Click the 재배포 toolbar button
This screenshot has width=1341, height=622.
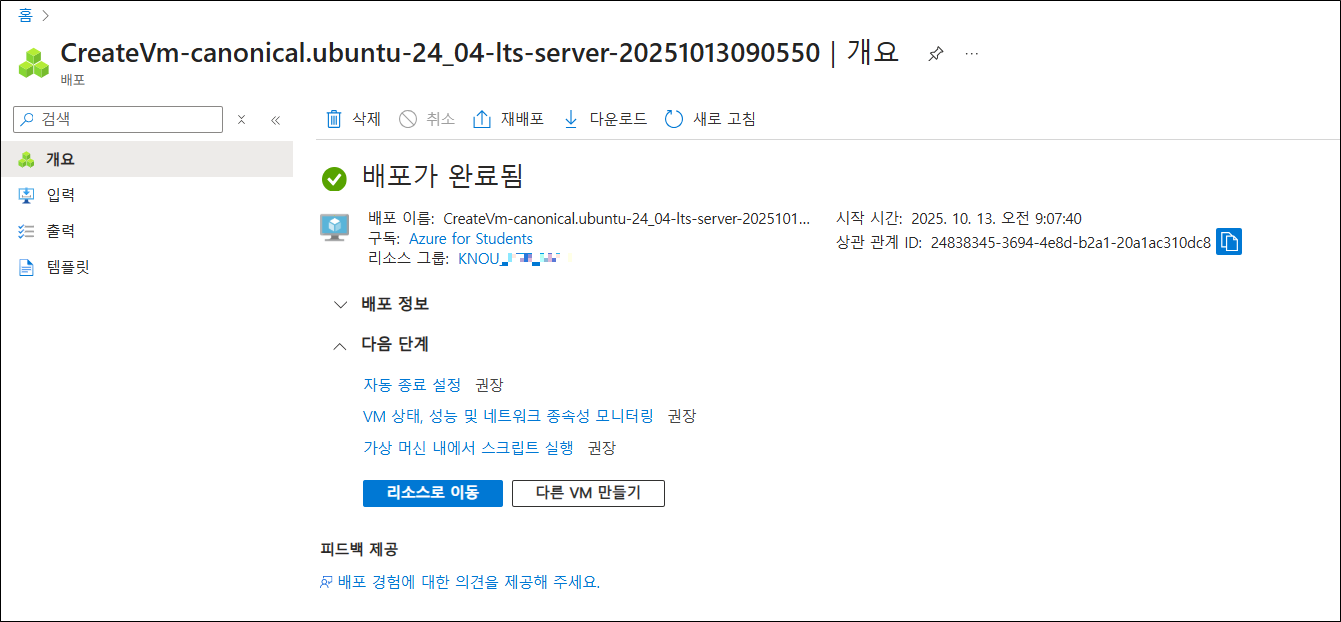(509, 119)
